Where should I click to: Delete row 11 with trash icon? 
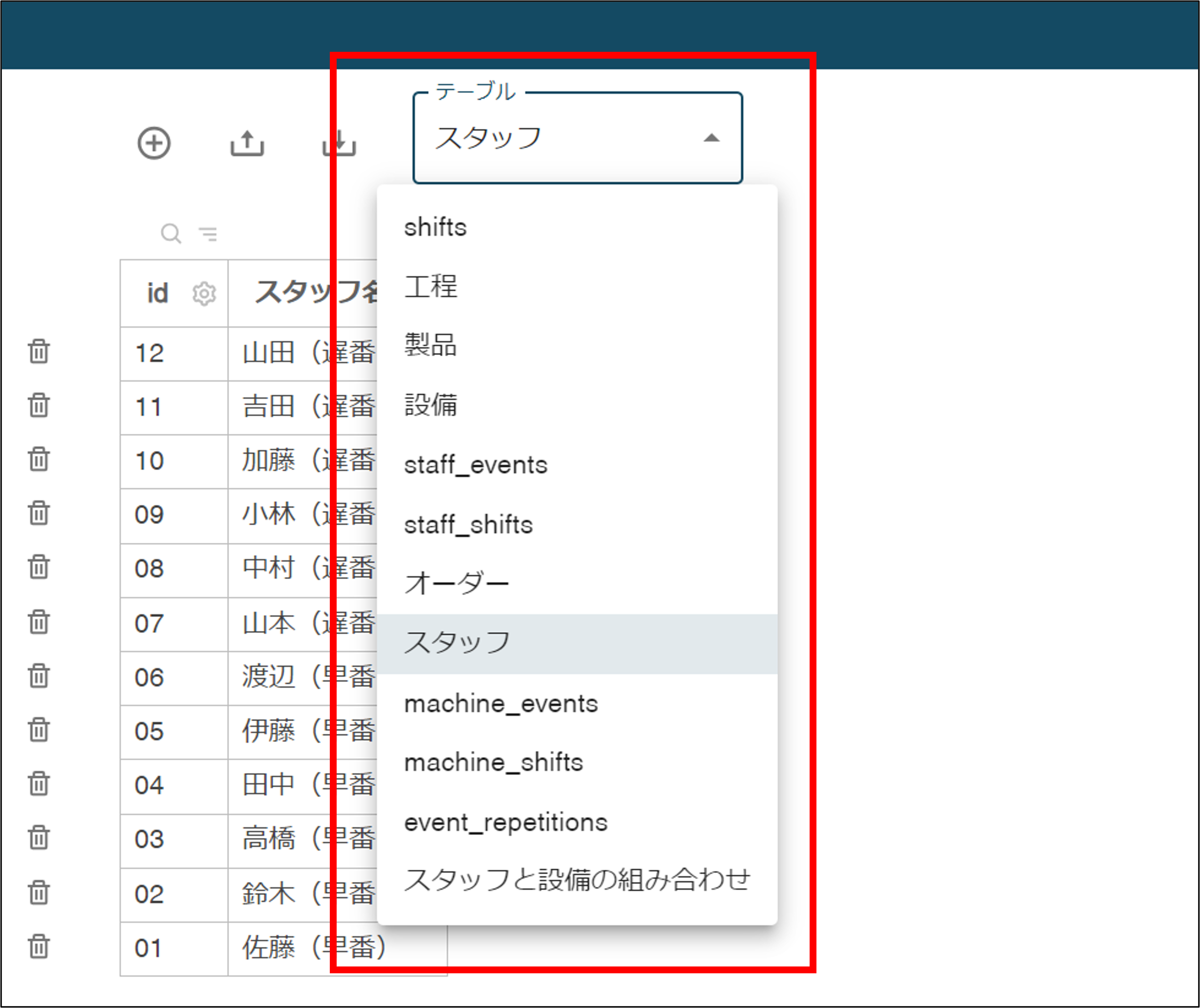click(39, 405)
